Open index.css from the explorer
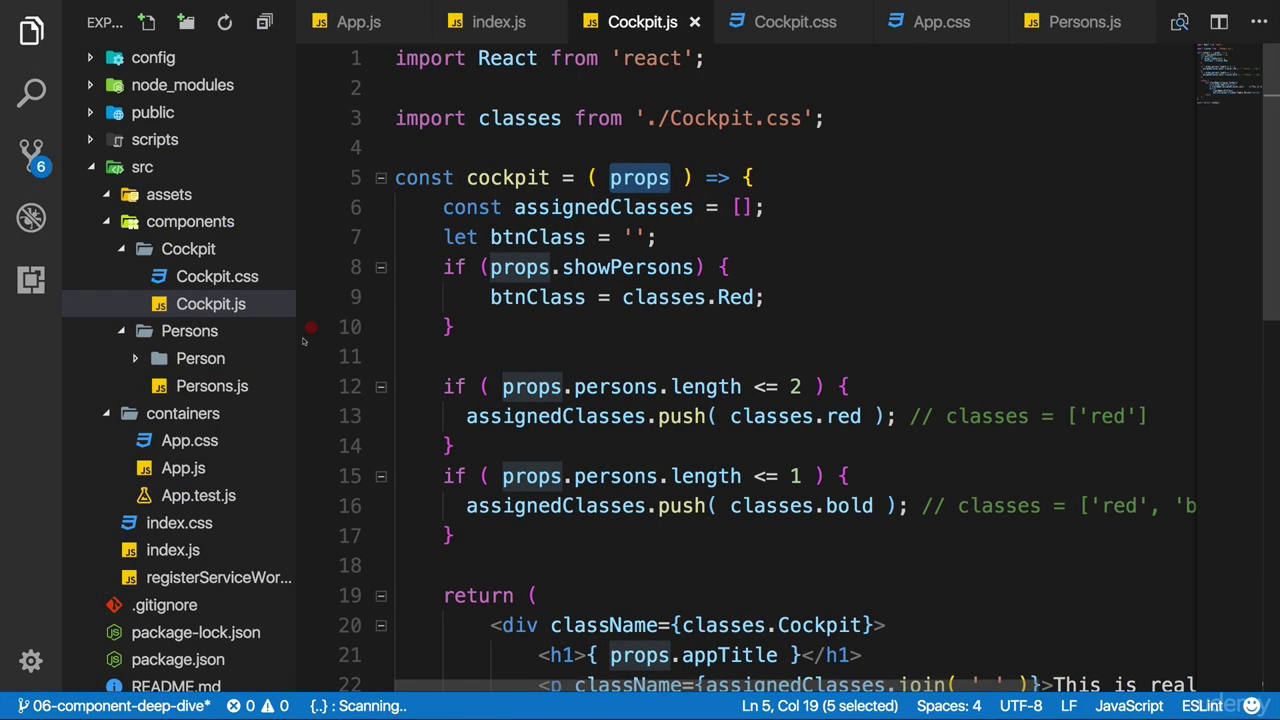 pyautogui.click(x=178, y=523)
